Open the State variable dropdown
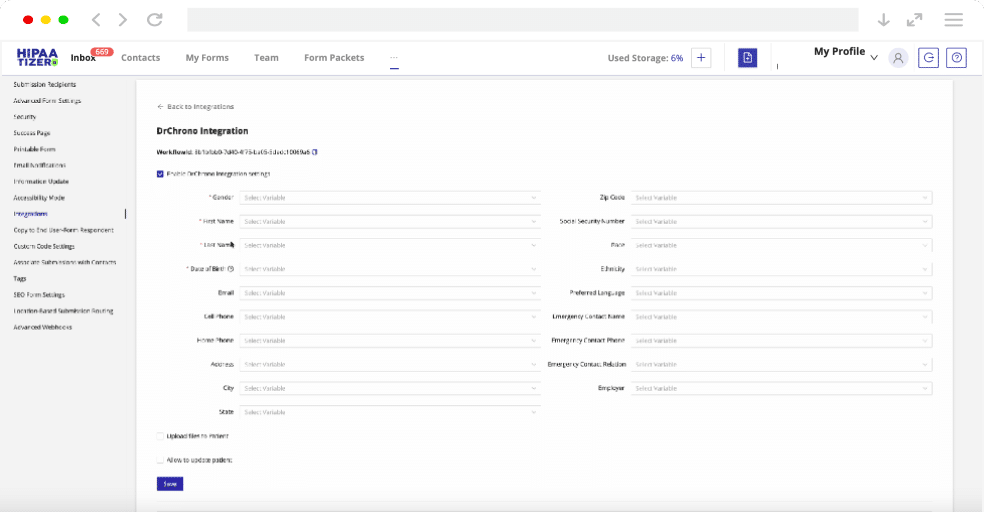This screenshot has height=512, width=984. click(390, 412)
